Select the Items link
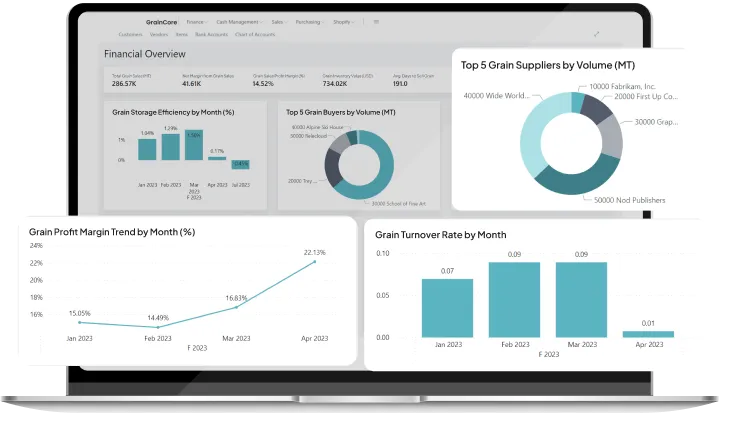This screenshot has width=733, height=432. point(181,34)
